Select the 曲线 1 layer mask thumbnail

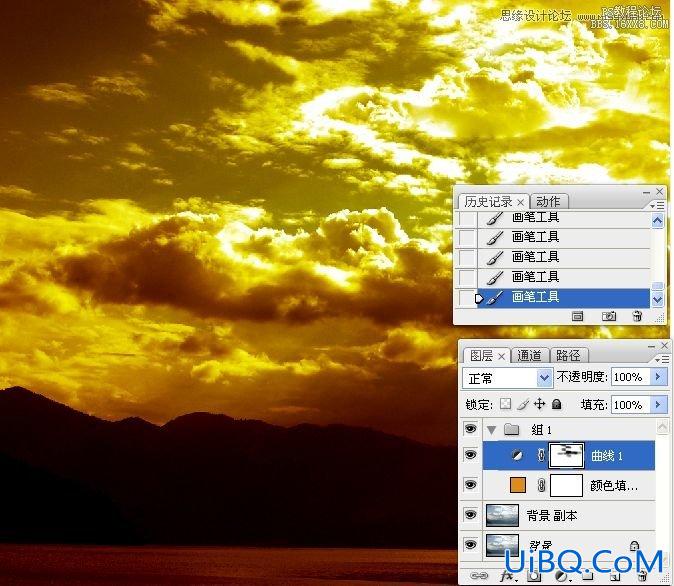tap(566, 456)
